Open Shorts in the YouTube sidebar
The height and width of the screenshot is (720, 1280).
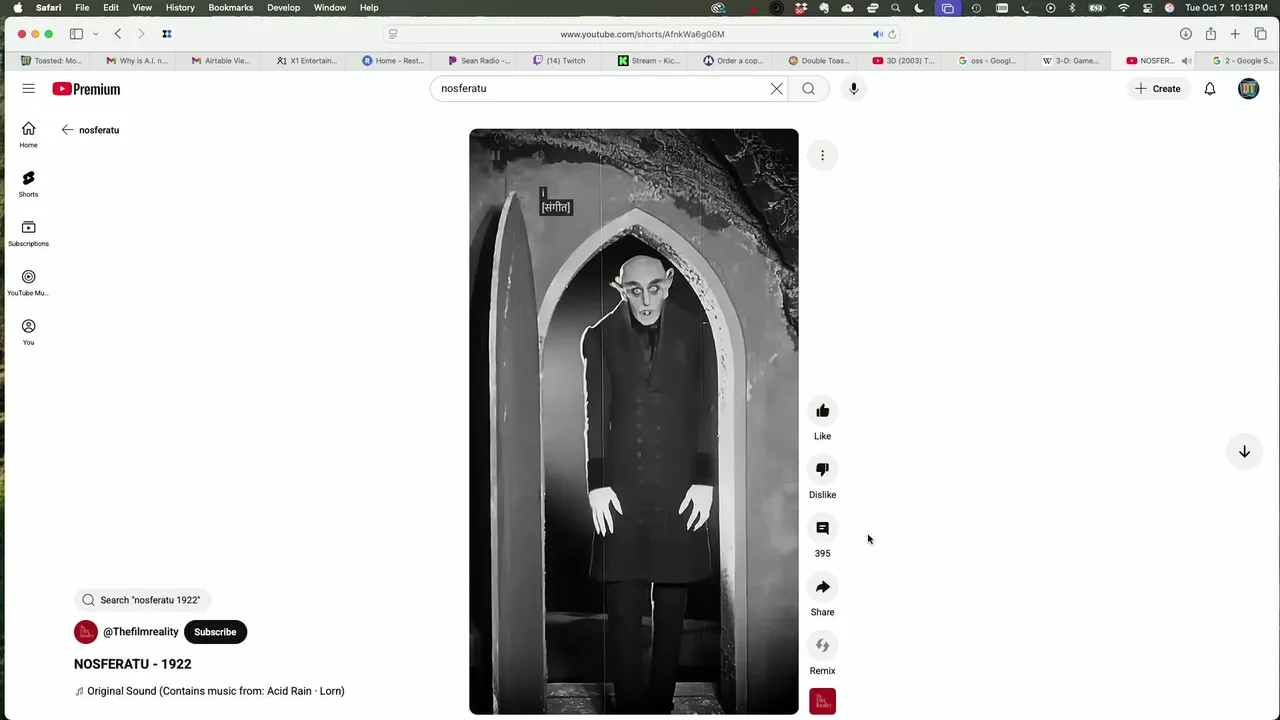coord(28,184)
